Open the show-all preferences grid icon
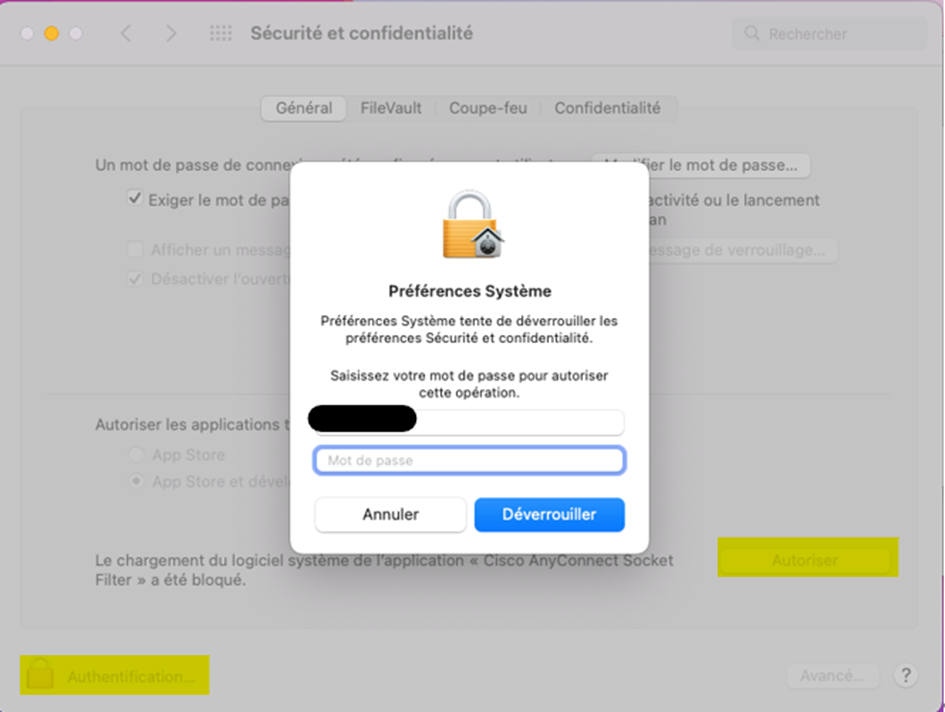The image size is (945, 712). [221, 33]
